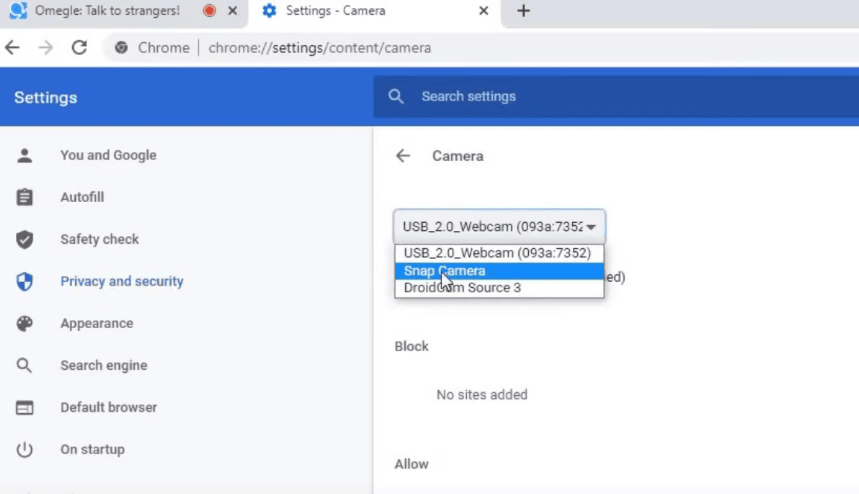Click the Block section label

(x=411, y=347)
